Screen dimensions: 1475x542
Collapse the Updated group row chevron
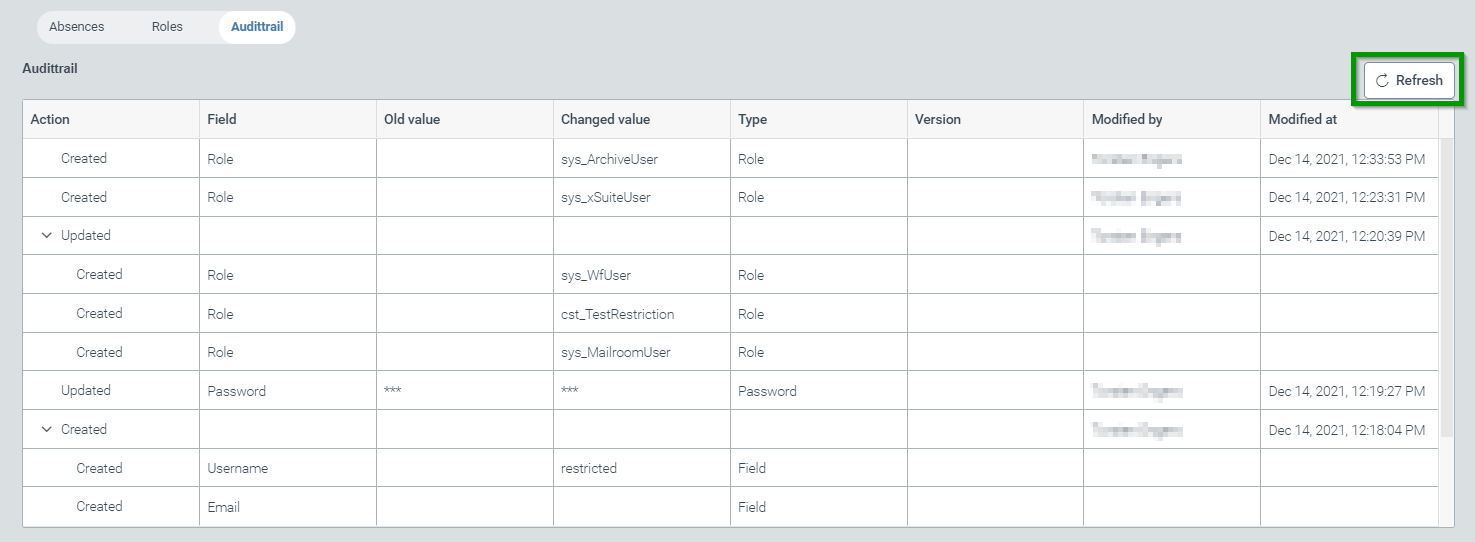click(46, 236)
